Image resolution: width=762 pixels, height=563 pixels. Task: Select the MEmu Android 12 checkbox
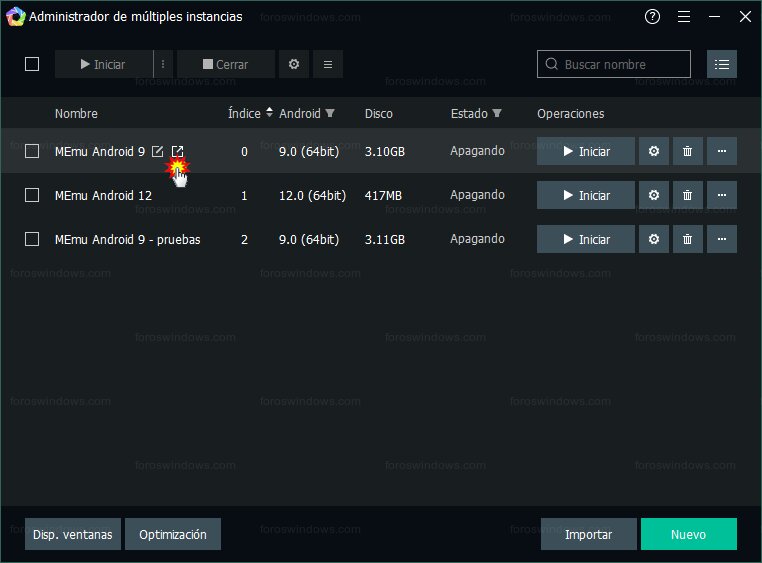click(x=32, y=195)
